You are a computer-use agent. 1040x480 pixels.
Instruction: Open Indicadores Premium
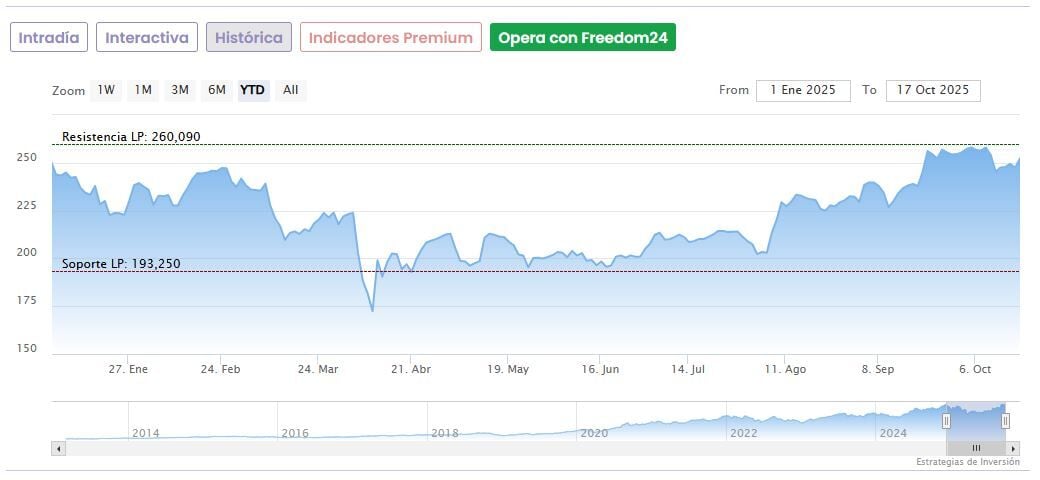click(x=390, y=38)
